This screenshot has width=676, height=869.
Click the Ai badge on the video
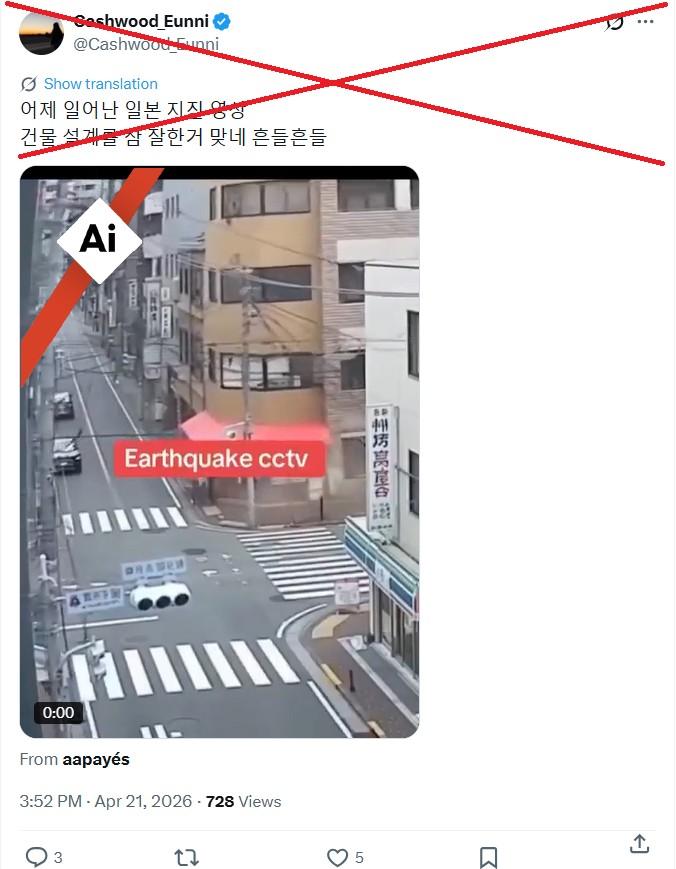coord(99,239)
